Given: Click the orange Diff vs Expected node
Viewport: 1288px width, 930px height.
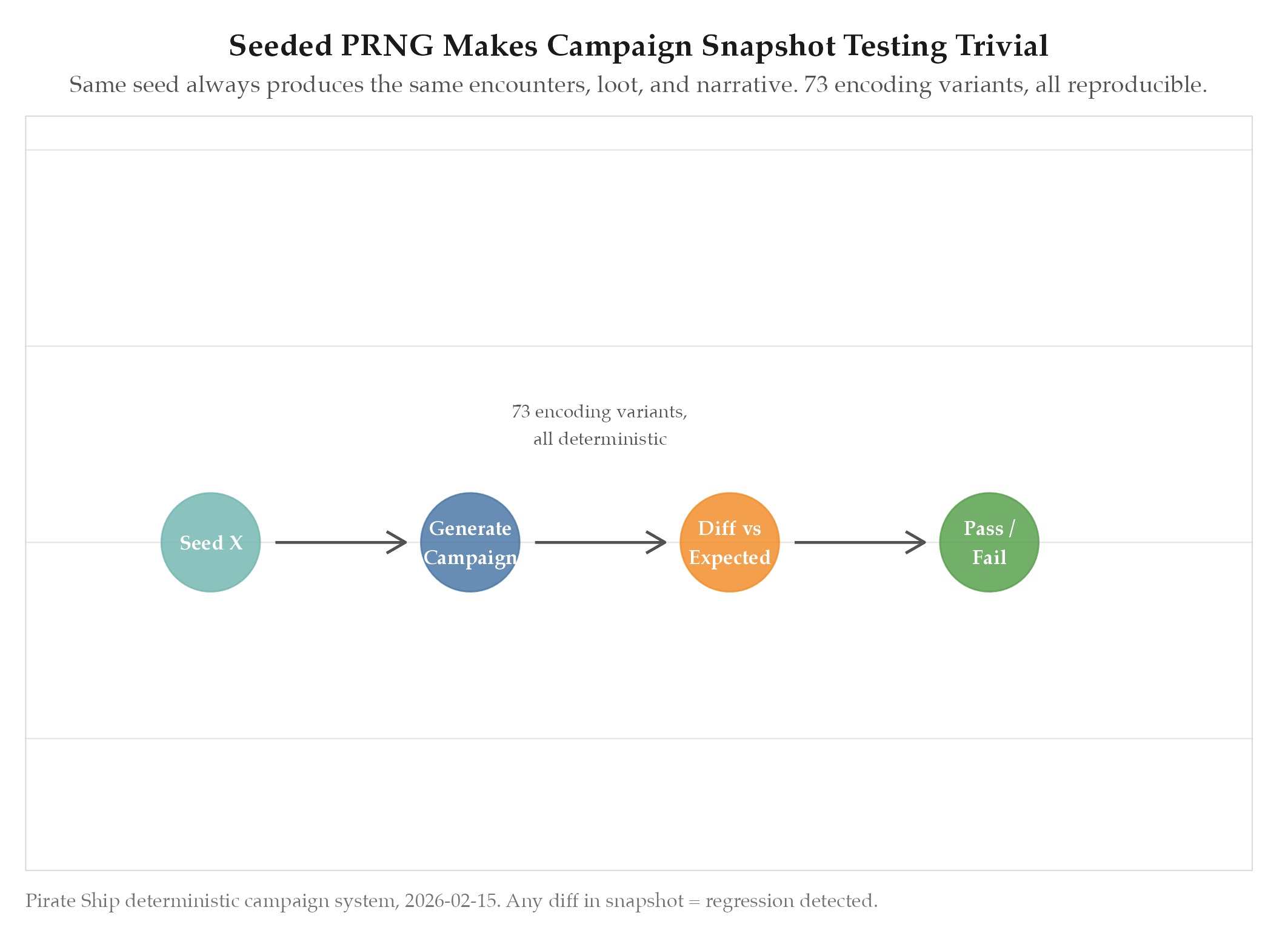Looking at the screenshot, I should pos(729,542).
